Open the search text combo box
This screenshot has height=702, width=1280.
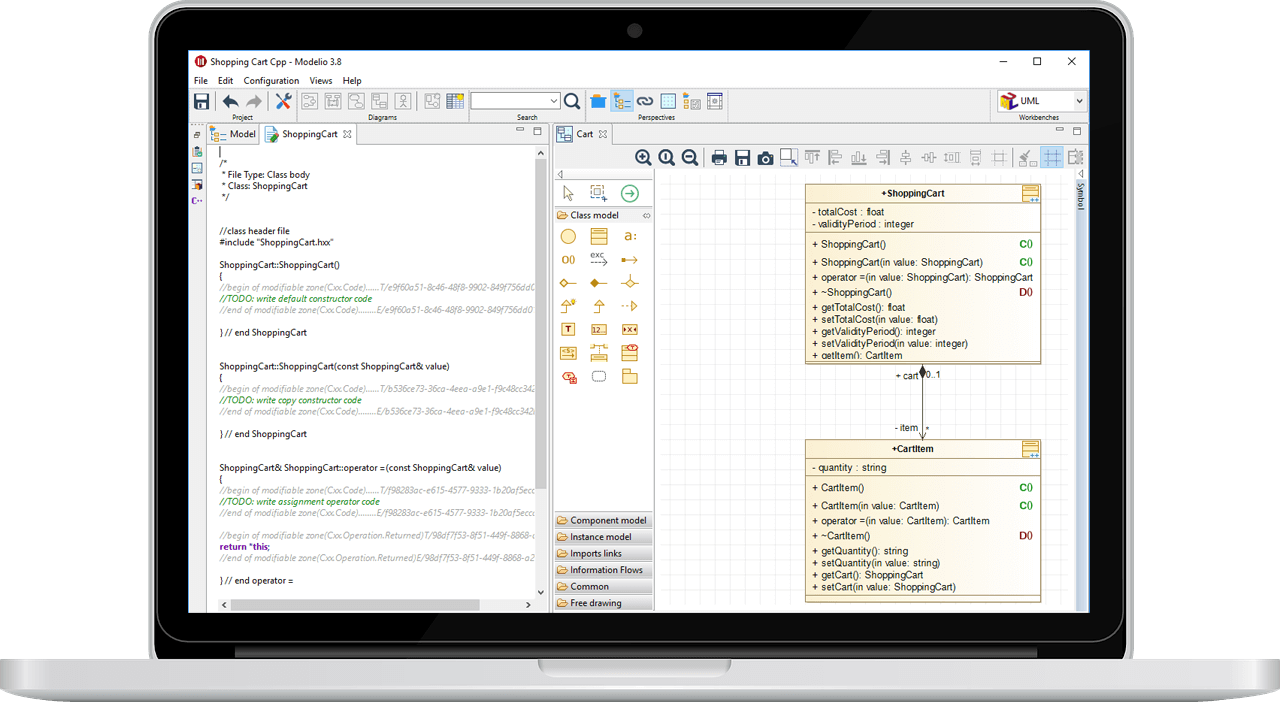[x=515, y=101]
